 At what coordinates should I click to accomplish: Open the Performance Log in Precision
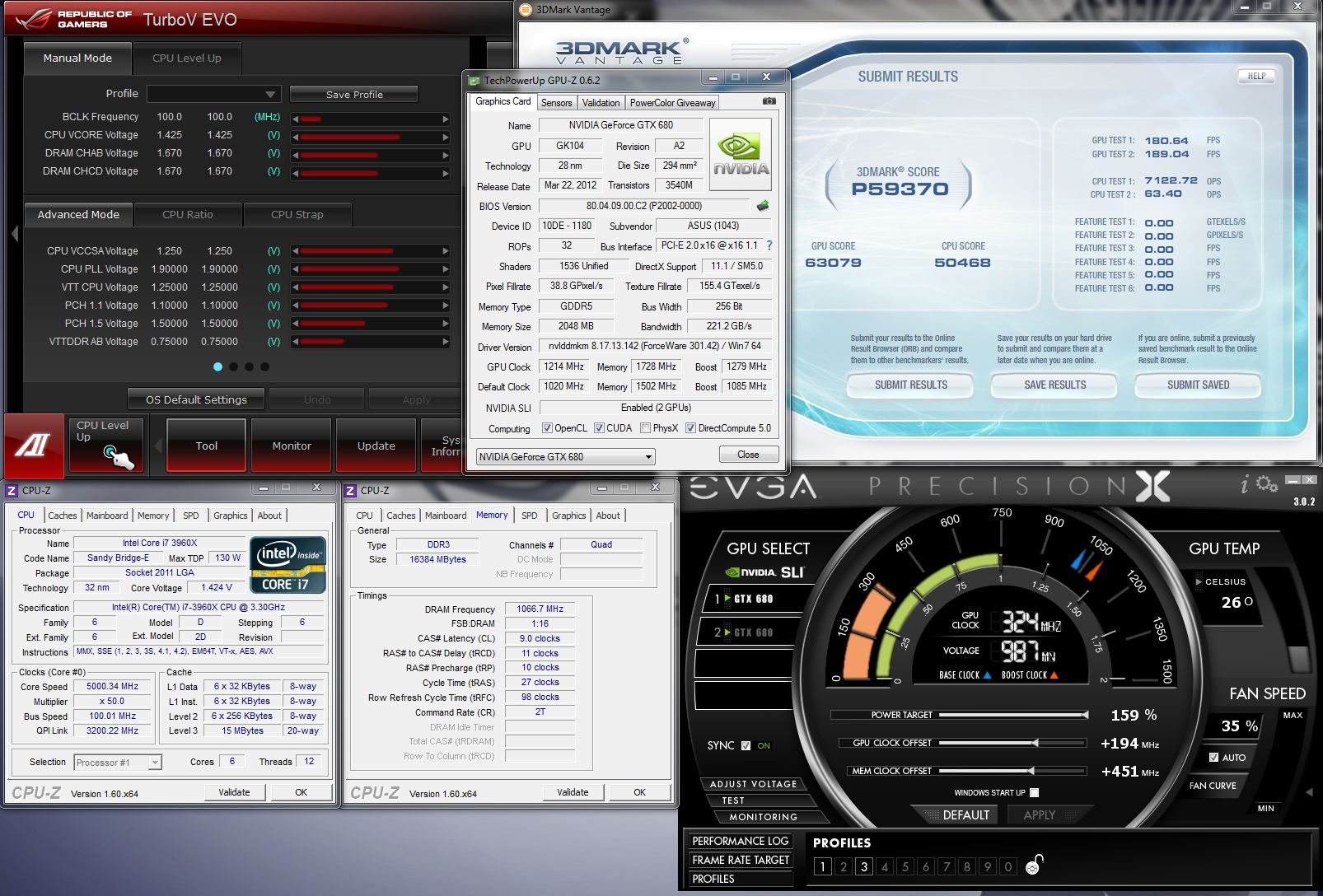point(740,841)
